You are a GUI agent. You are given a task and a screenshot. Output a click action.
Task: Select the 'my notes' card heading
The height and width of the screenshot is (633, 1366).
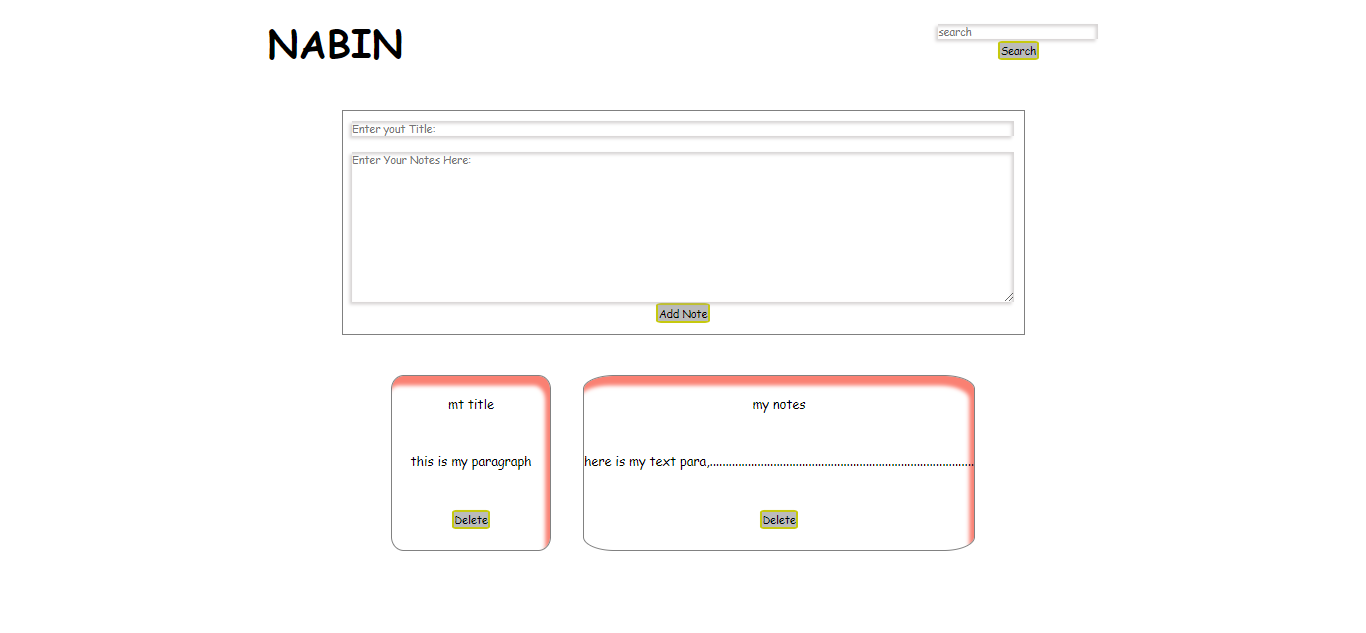779,405
